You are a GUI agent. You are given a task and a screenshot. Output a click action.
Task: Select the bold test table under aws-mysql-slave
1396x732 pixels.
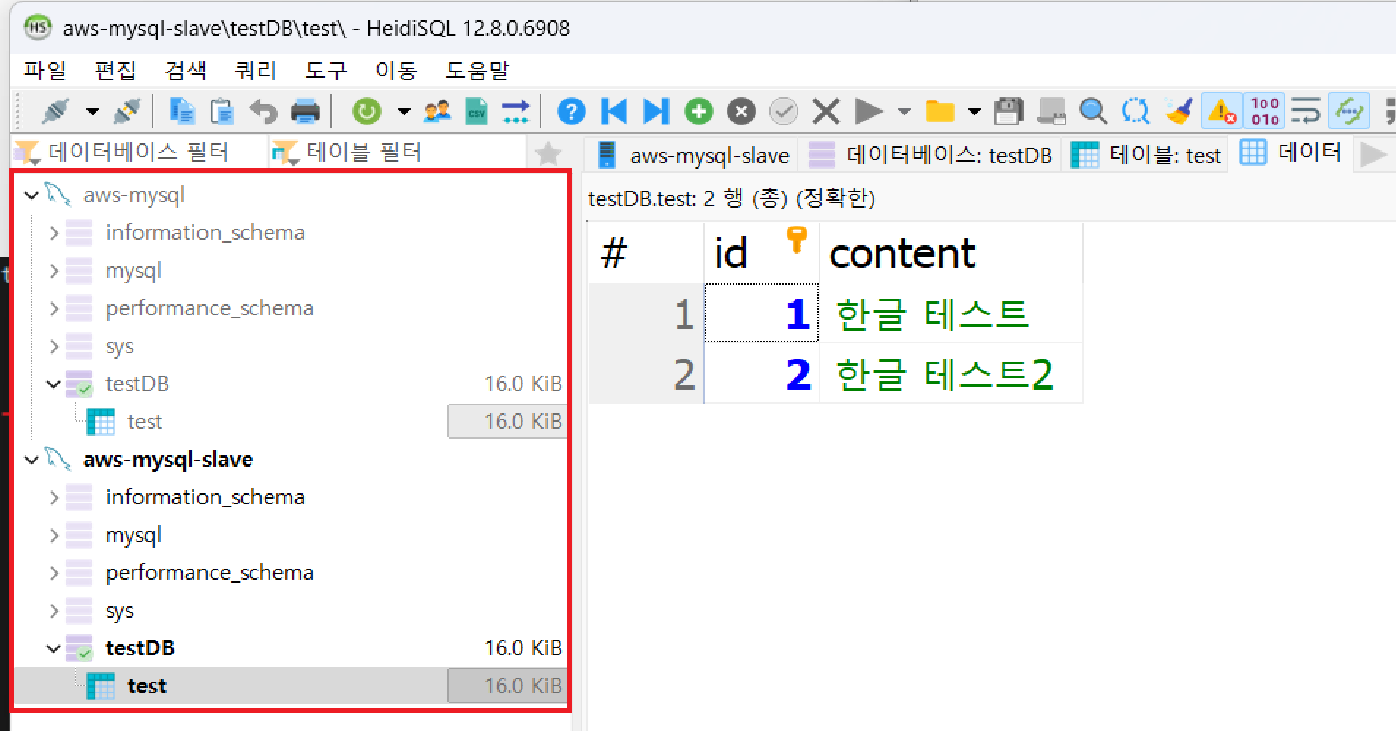coord(147,686)
